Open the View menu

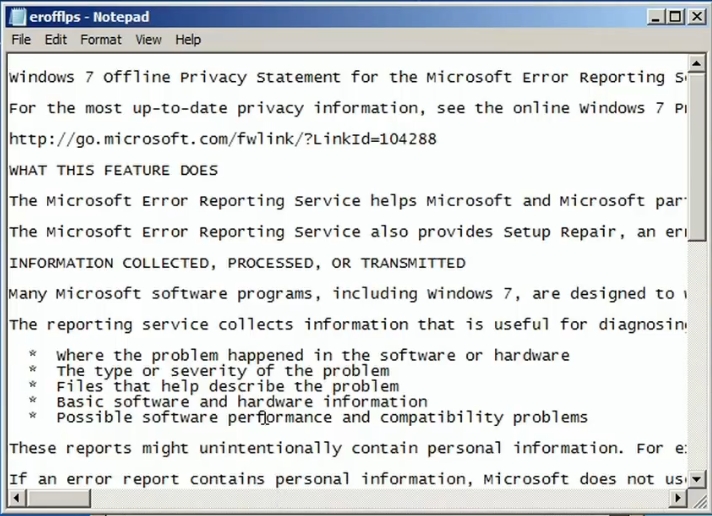pyautogui.click(x=148, y=40)
